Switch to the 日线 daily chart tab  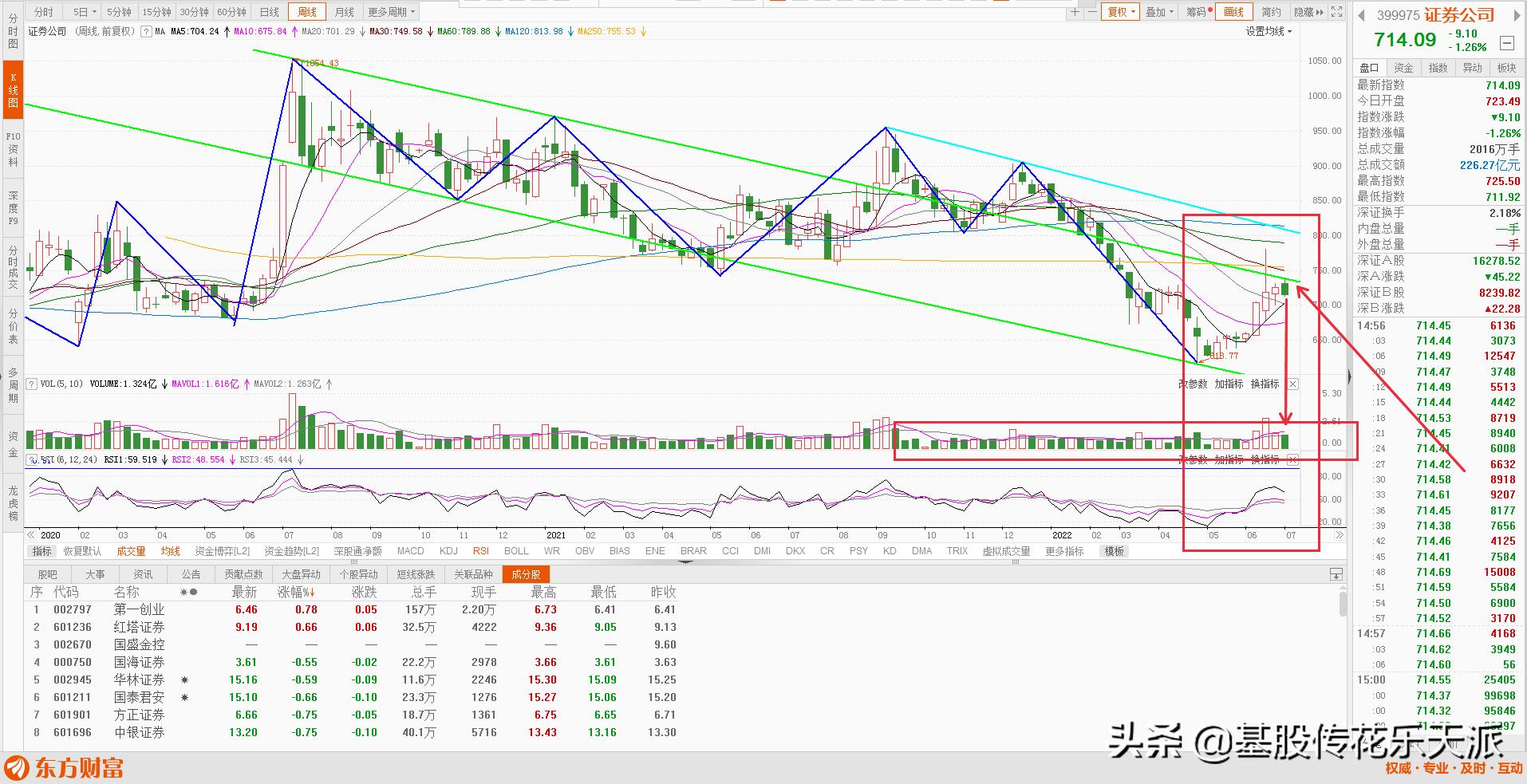[x=270, y=12]
